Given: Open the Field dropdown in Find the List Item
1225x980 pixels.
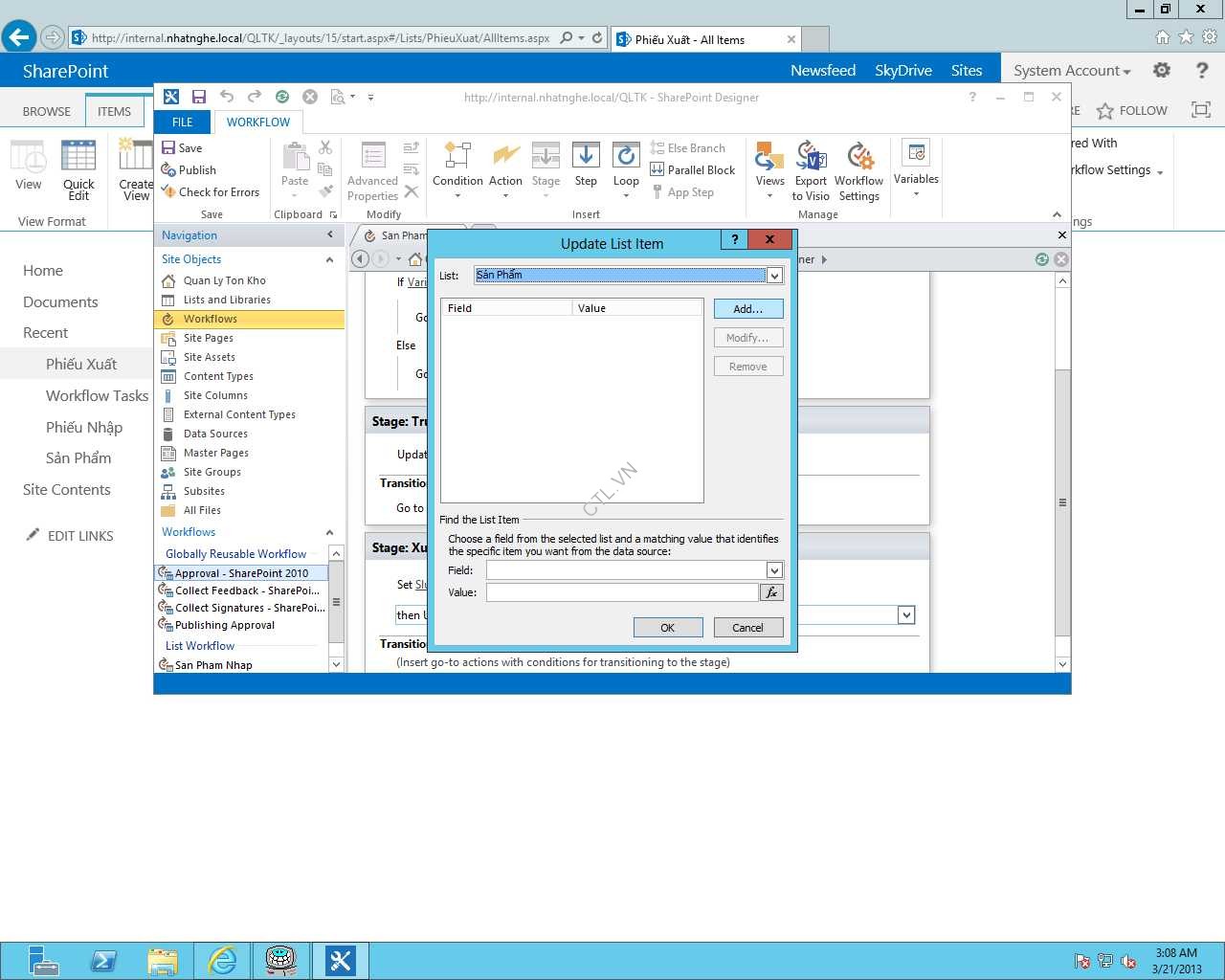Looking at the screenshot, I should [x=774, y=570].
